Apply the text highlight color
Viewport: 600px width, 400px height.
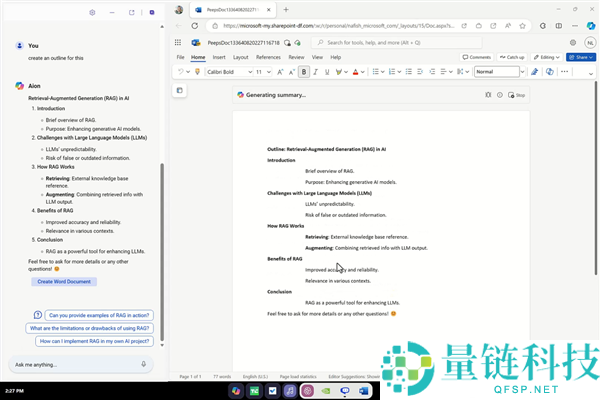[338, 72]
